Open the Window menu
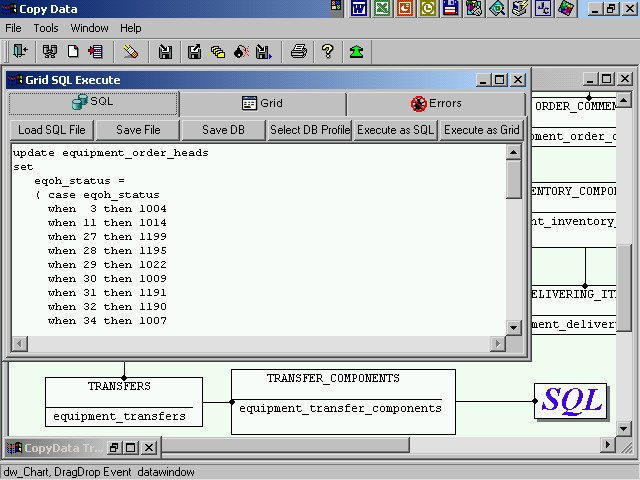The width and height of the screenshot is (640, 480). 90,28
